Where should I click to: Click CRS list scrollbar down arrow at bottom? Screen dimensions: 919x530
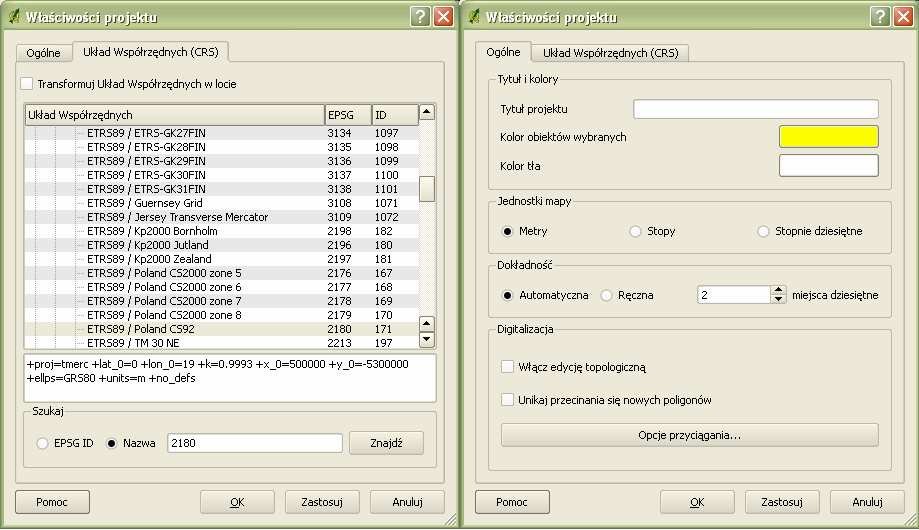click(x=427, y=339)
